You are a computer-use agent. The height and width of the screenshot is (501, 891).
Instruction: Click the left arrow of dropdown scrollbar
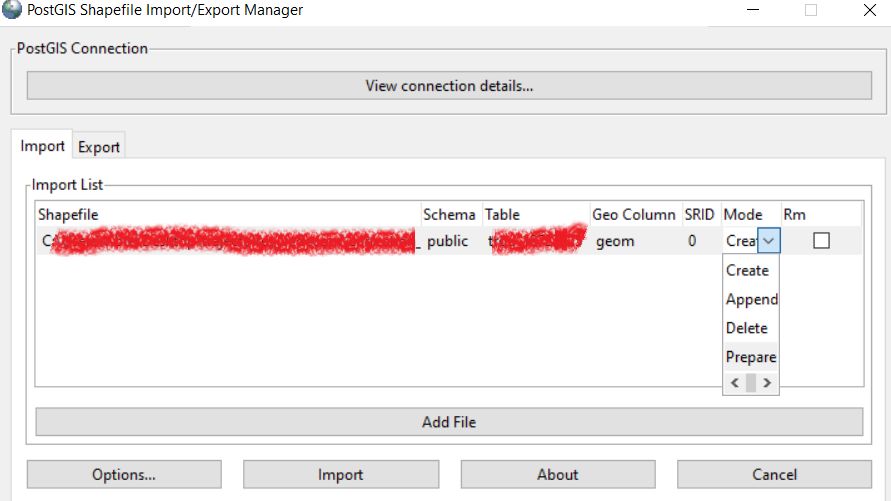(x=734, y=383)
